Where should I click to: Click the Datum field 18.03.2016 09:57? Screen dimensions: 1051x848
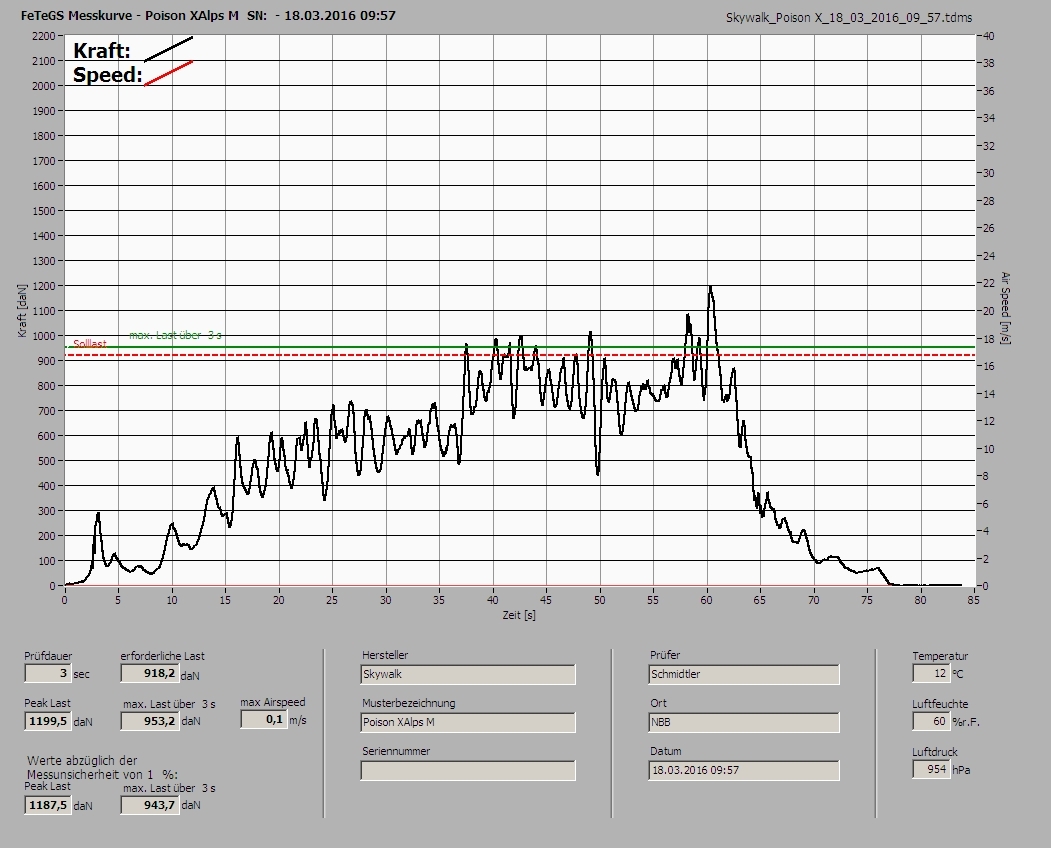point(744,770)
